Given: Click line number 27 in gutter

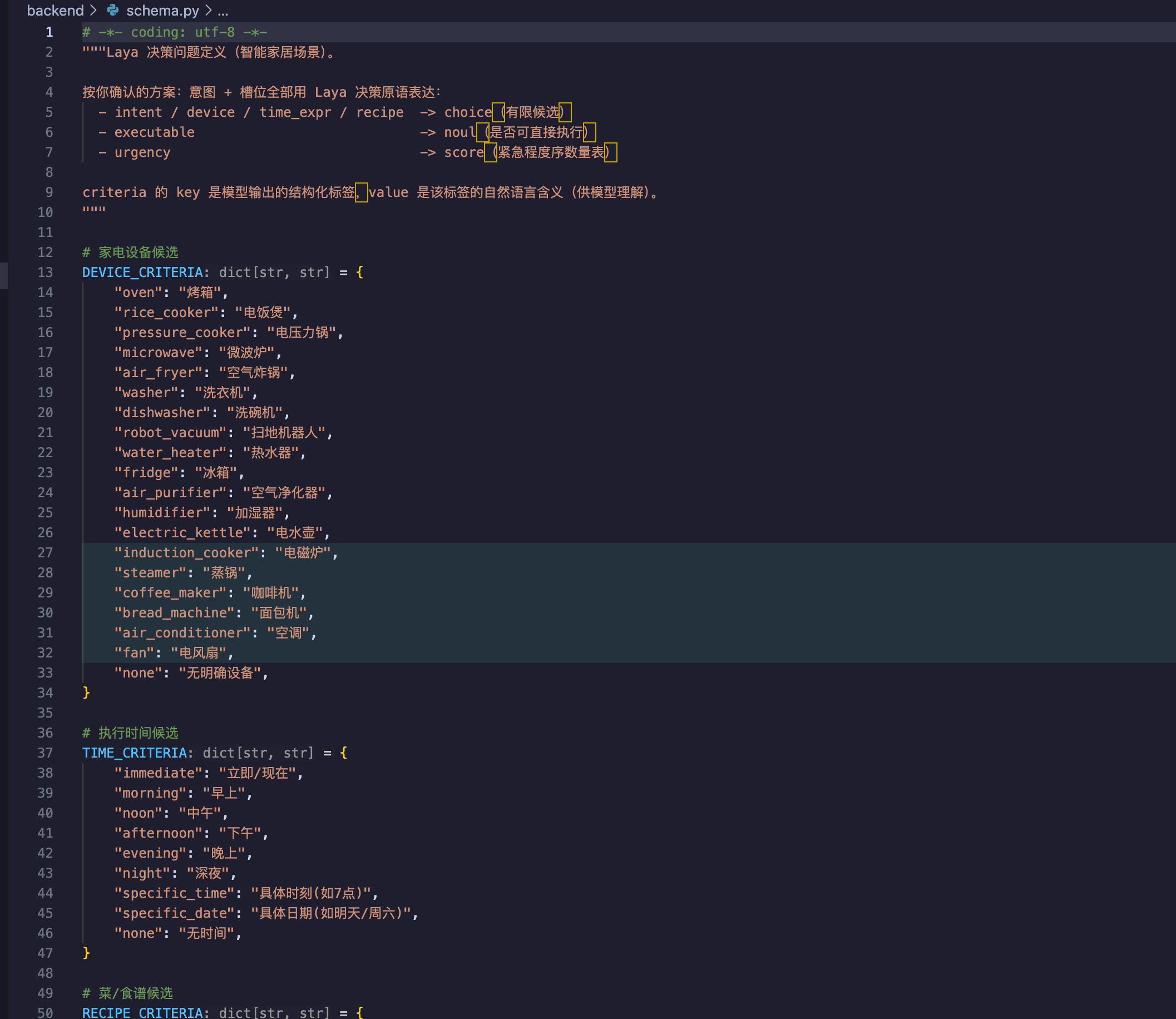Looking at the screenshot, I should click(45, 553).
